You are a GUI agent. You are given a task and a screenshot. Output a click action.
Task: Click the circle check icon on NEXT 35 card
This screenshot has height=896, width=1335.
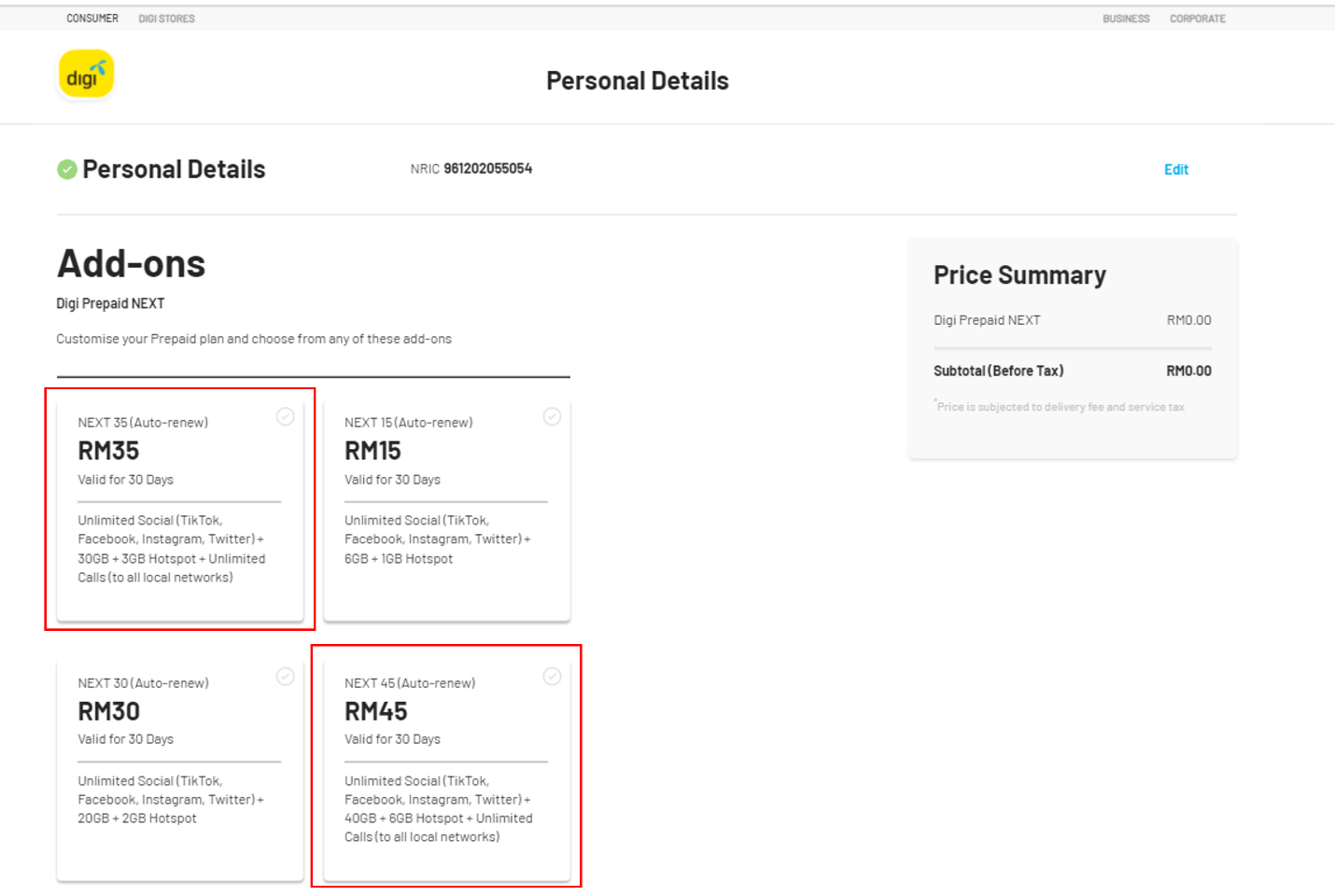coord(286,416)
